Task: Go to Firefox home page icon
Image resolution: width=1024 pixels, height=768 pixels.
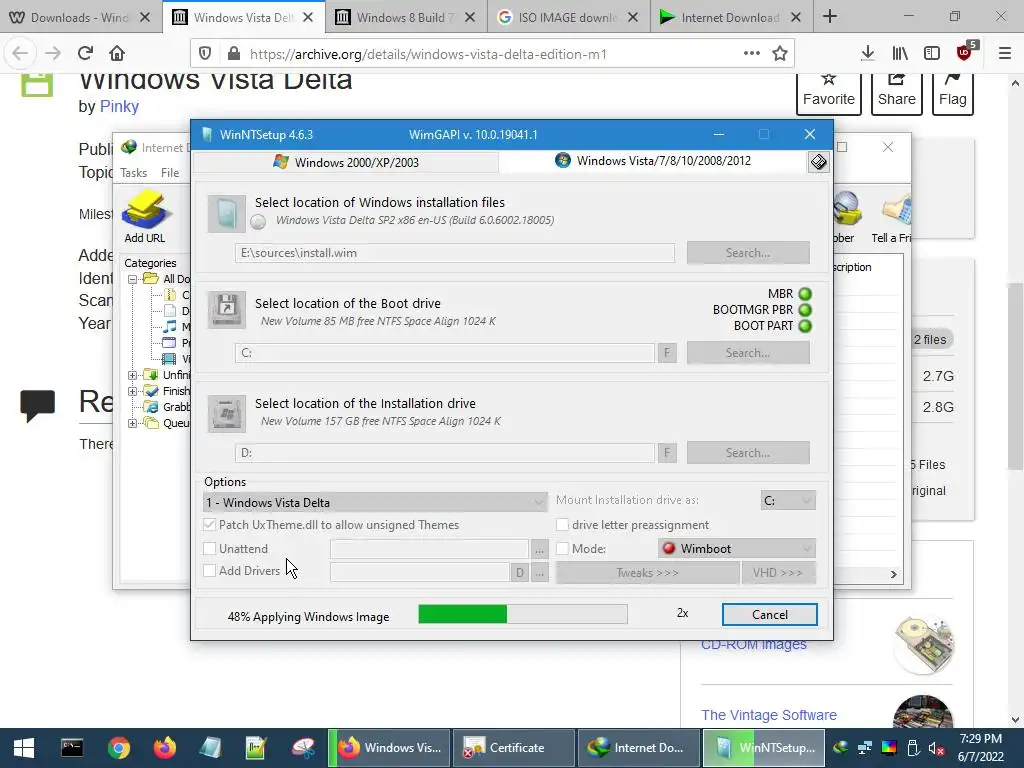Action: pos(117,53)
